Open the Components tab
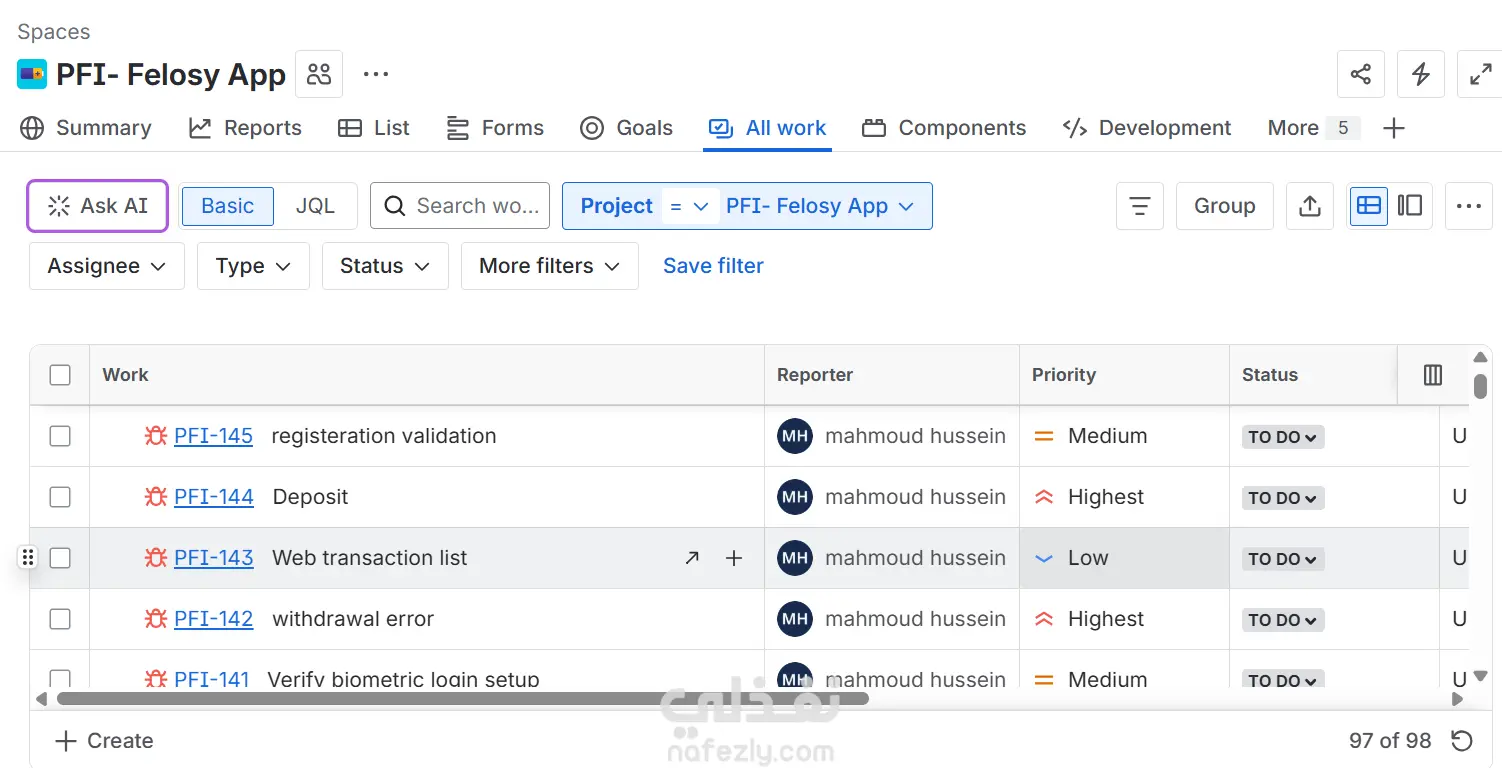 tap(944, 128)
